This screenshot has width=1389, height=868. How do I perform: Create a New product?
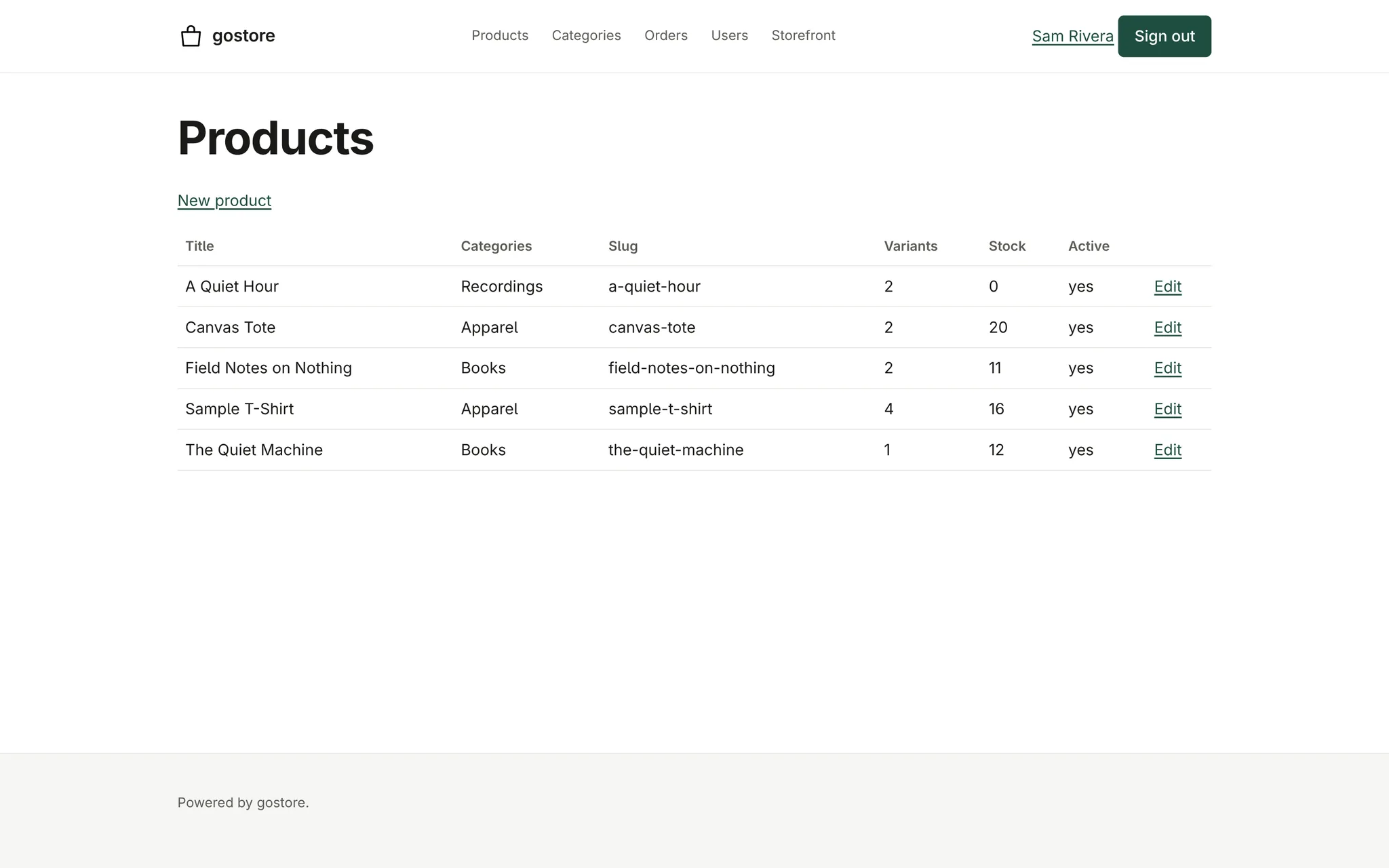coord(224,201)
